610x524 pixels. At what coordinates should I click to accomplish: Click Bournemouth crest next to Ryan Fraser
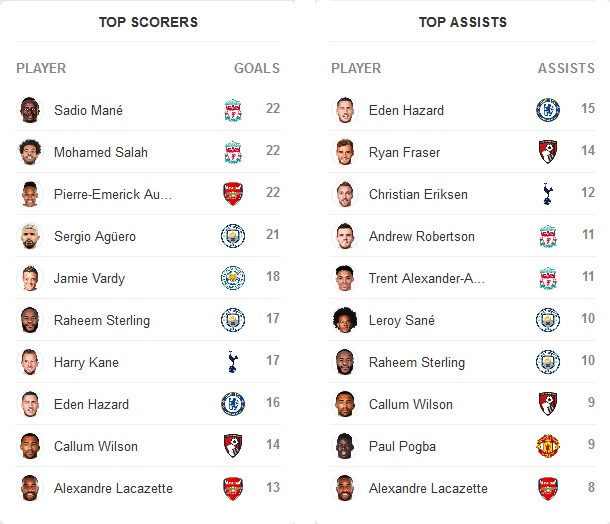547,153
